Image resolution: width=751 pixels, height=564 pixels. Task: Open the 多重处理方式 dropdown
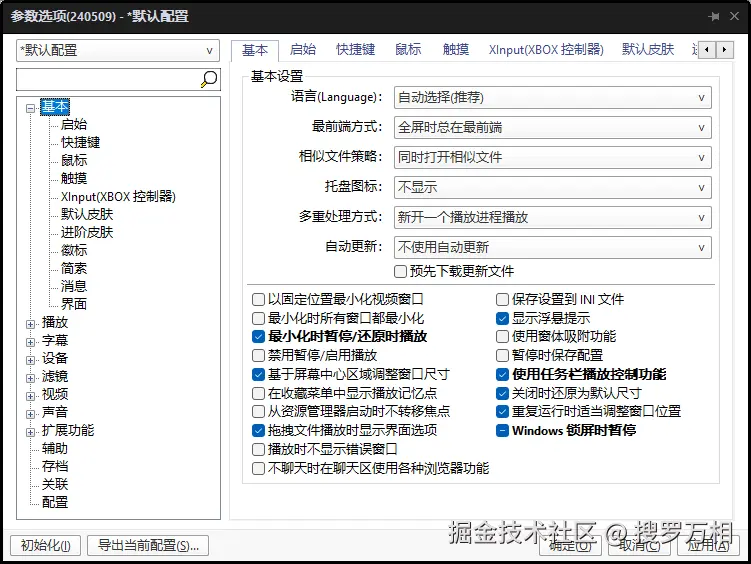click(x=552, y=218)
